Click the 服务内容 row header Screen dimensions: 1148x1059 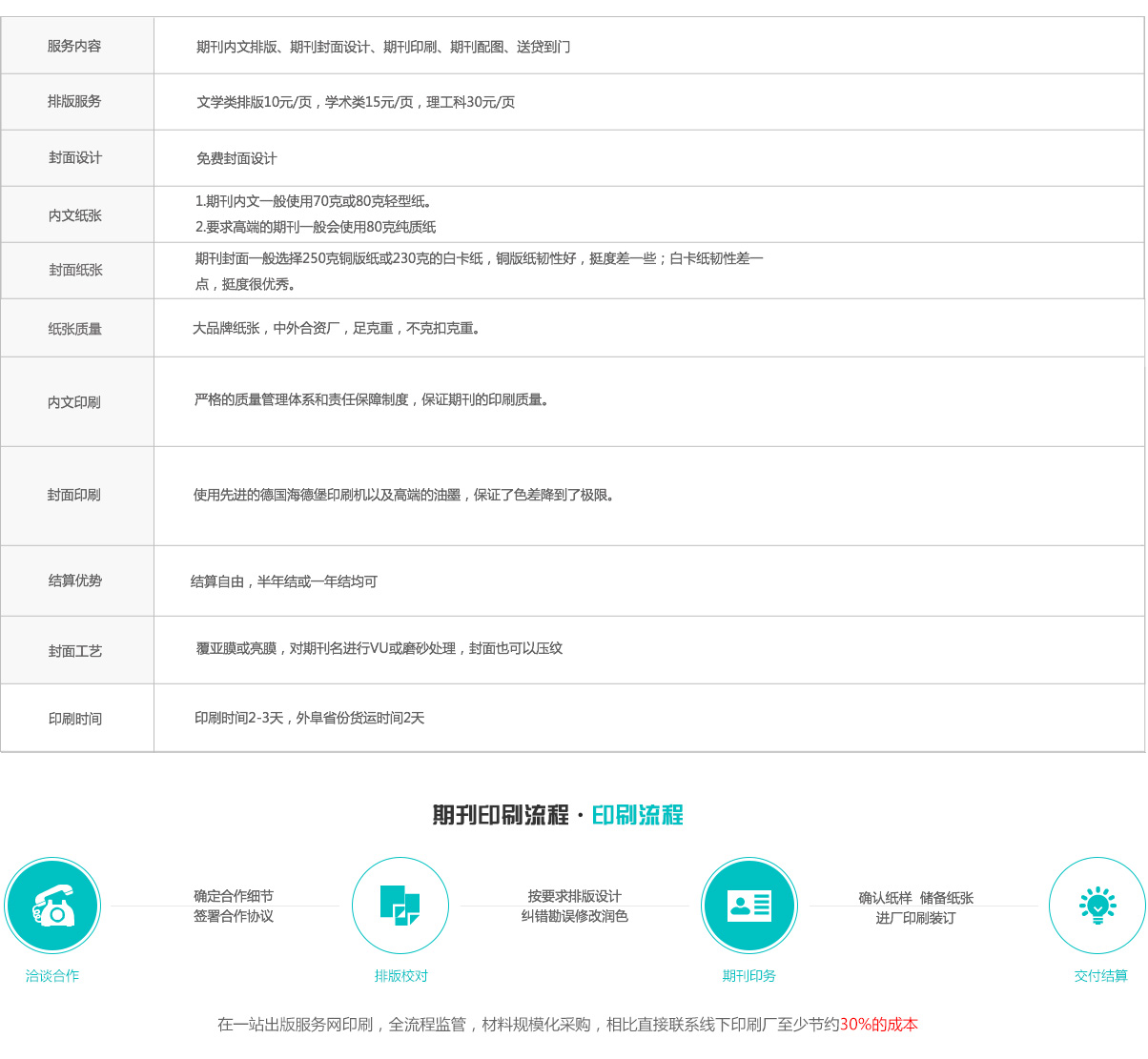pos(74,46)
